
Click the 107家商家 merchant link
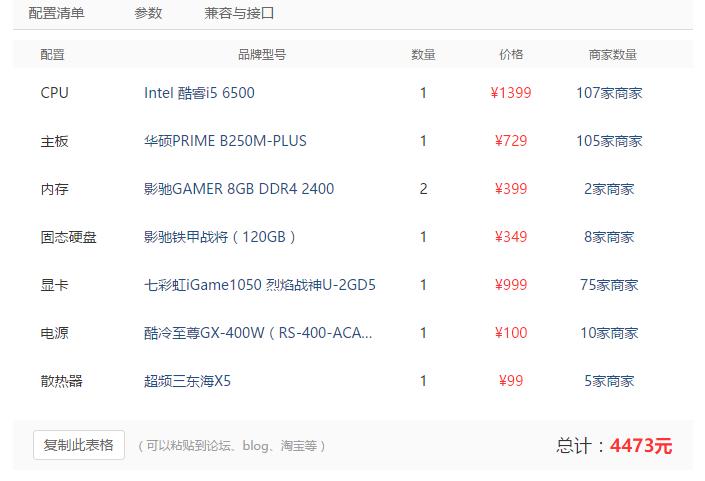pyautogui.click(x=609, y=93)
